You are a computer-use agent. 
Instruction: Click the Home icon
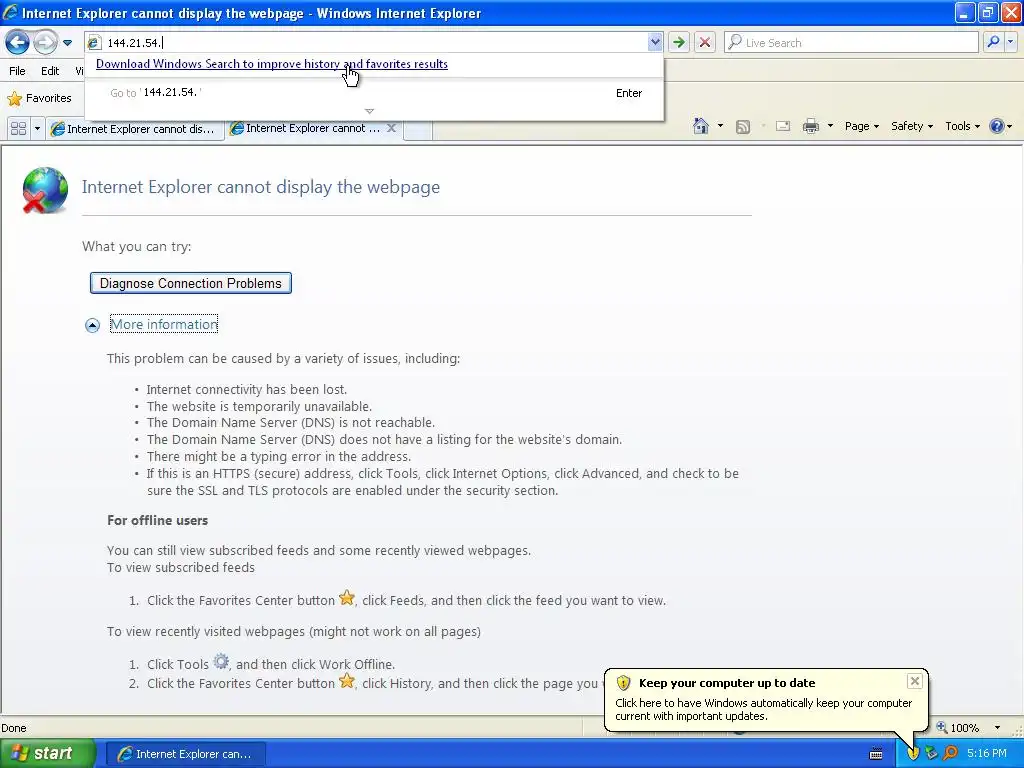click(701, 126)
